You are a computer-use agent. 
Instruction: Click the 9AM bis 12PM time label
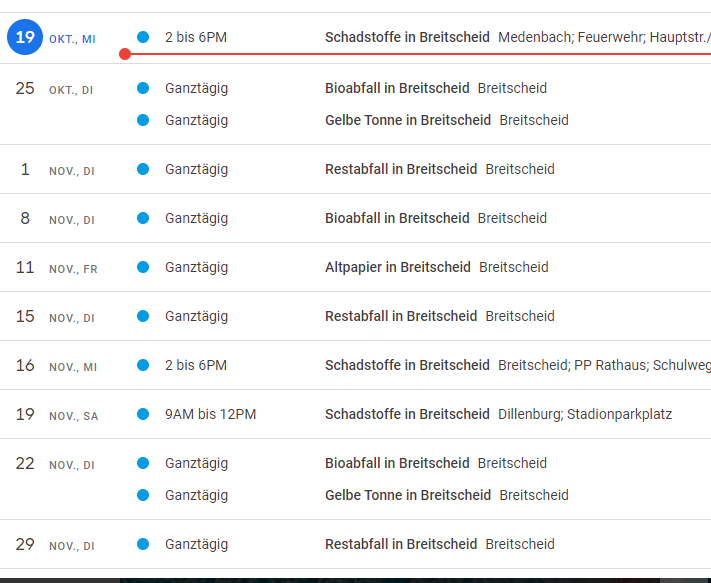(x=210, y=414)
